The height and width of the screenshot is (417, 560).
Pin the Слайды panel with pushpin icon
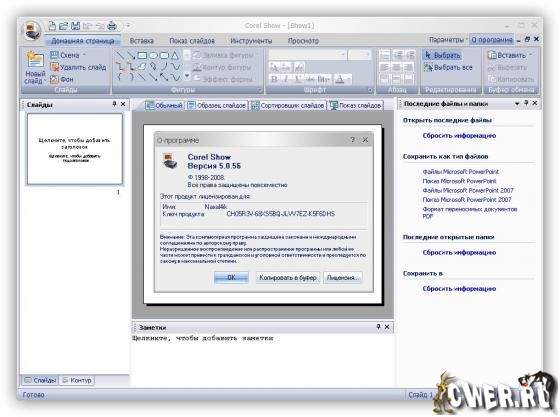(x=114, y=104)
